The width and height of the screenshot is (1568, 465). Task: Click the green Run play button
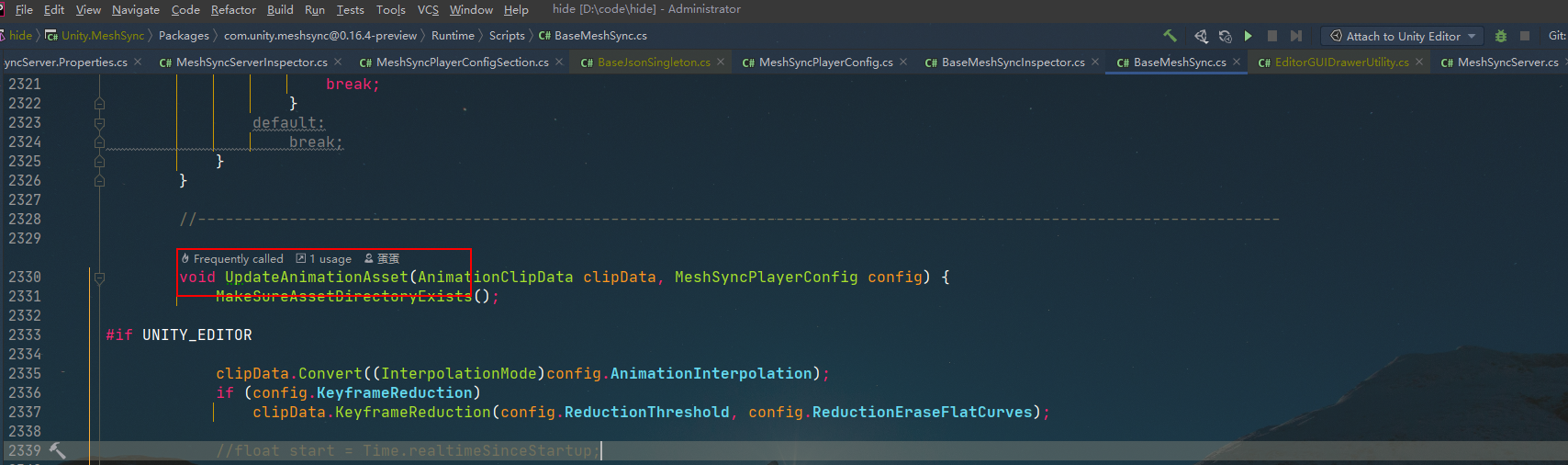click(1249, 36)
